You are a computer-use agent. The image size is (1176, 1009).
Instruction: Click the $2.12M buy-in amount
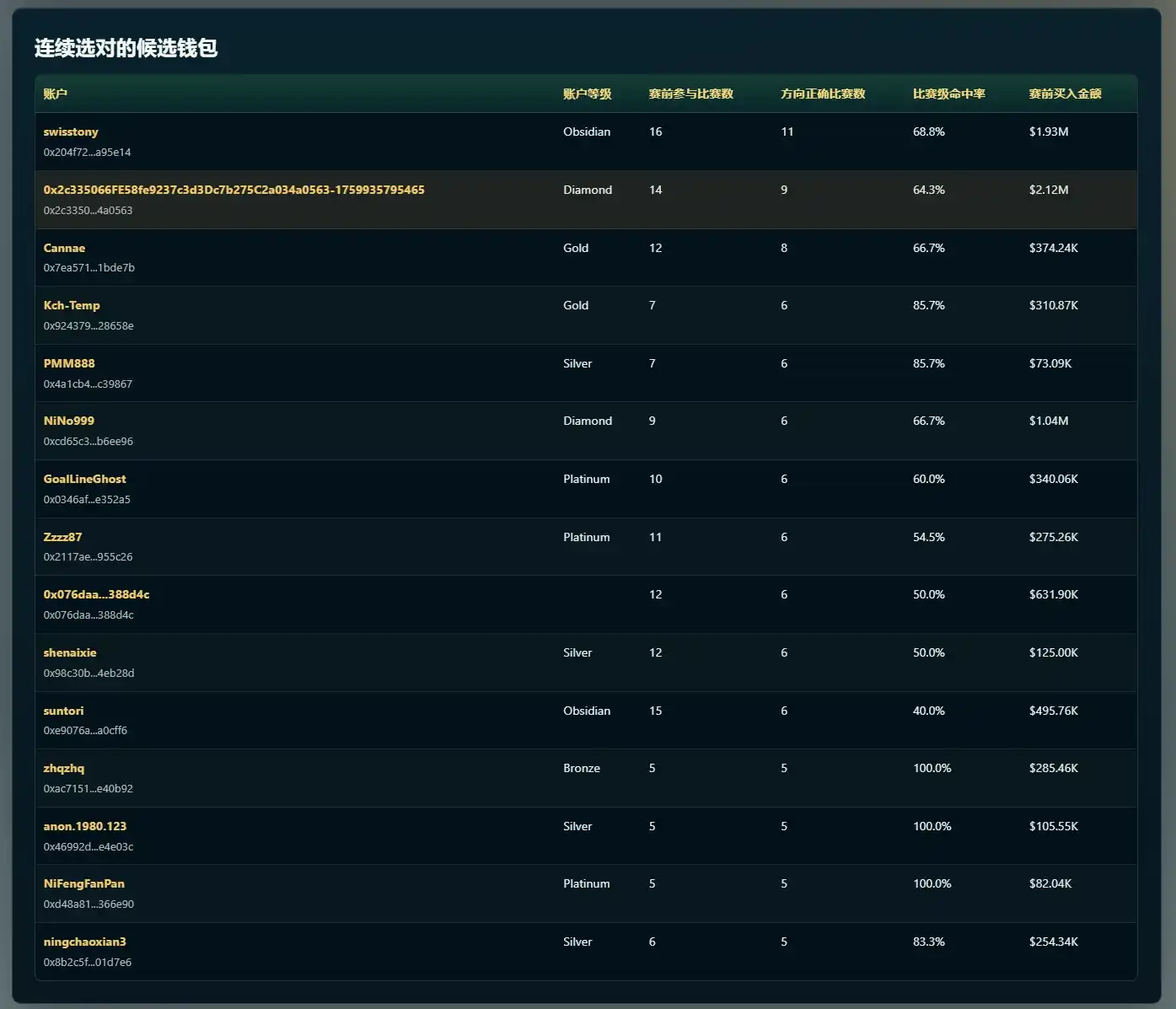click(x=1049, y=190)
